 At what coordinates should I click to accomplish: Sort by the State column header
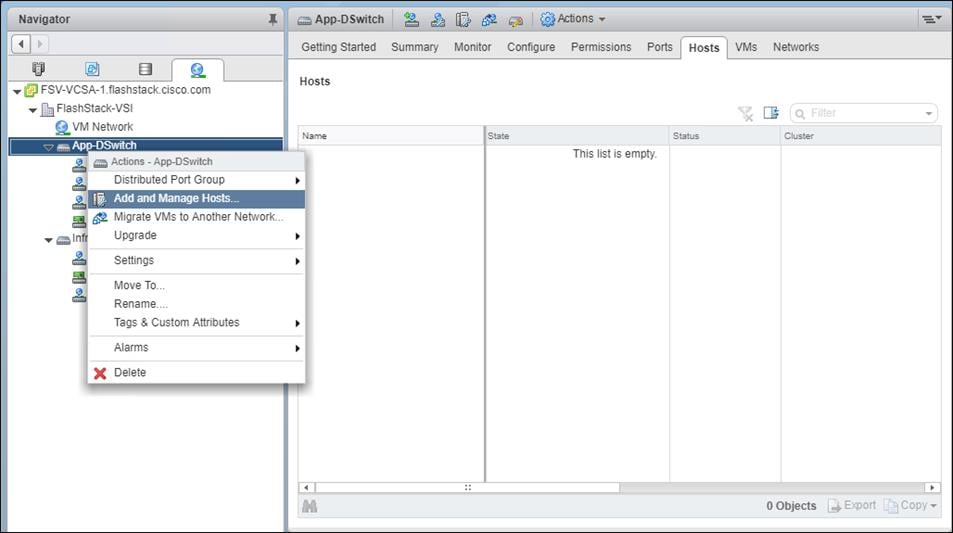[577, 136]
